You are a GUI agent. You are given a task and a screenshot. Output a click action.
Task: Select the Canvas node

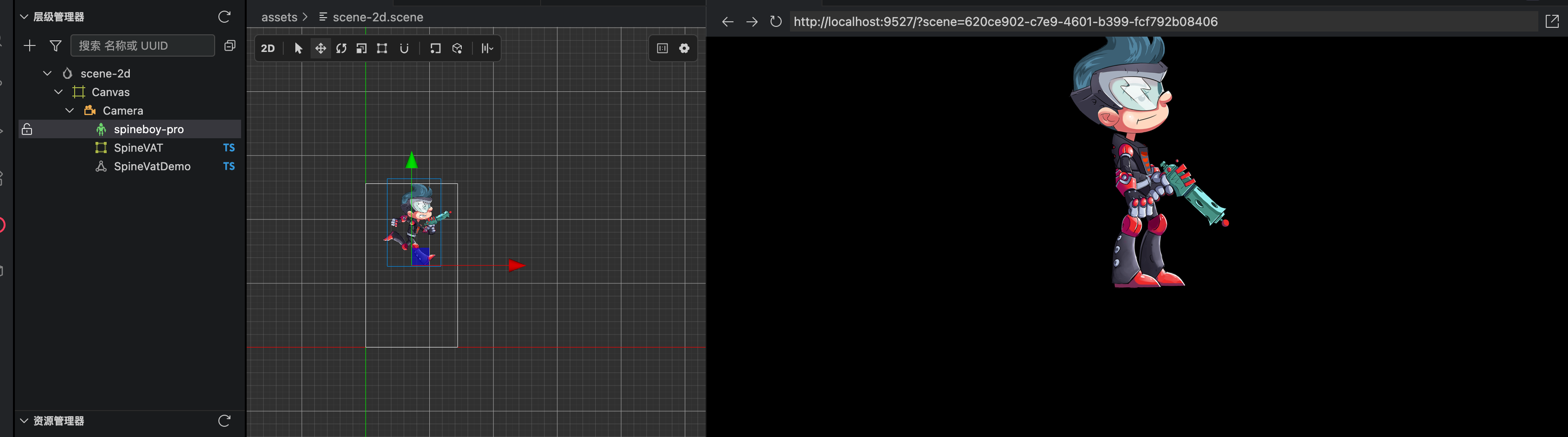tap(110, 92)
